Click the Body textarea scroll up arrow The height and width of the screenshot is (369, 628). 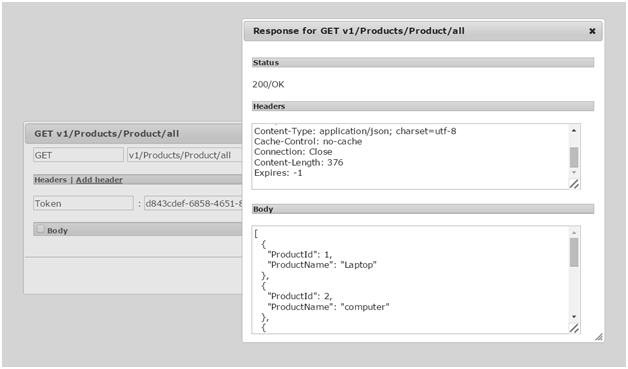point(574,233)
